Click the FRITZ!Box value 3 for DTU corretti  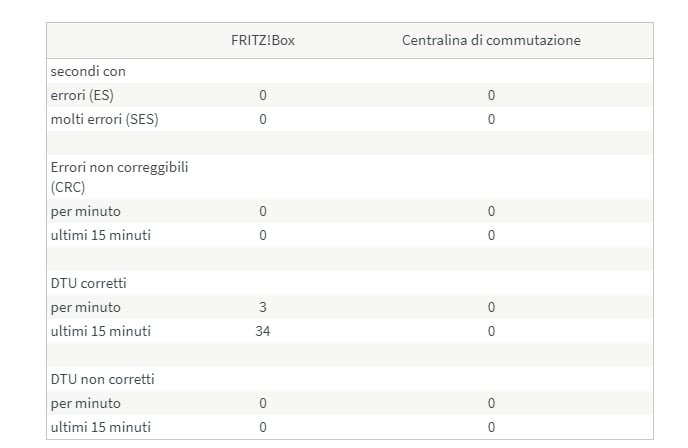click(263, 307)
